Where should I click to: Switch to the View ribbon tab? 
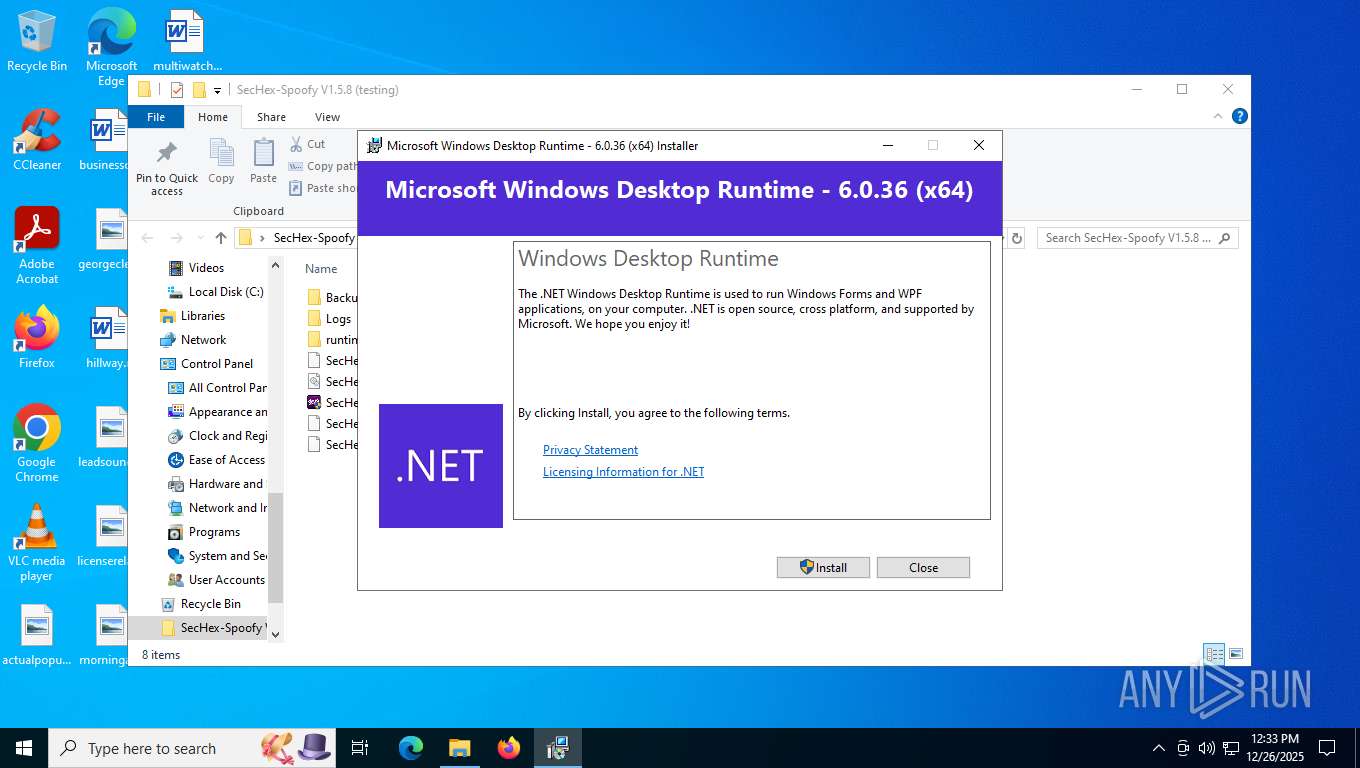[327, 117]
